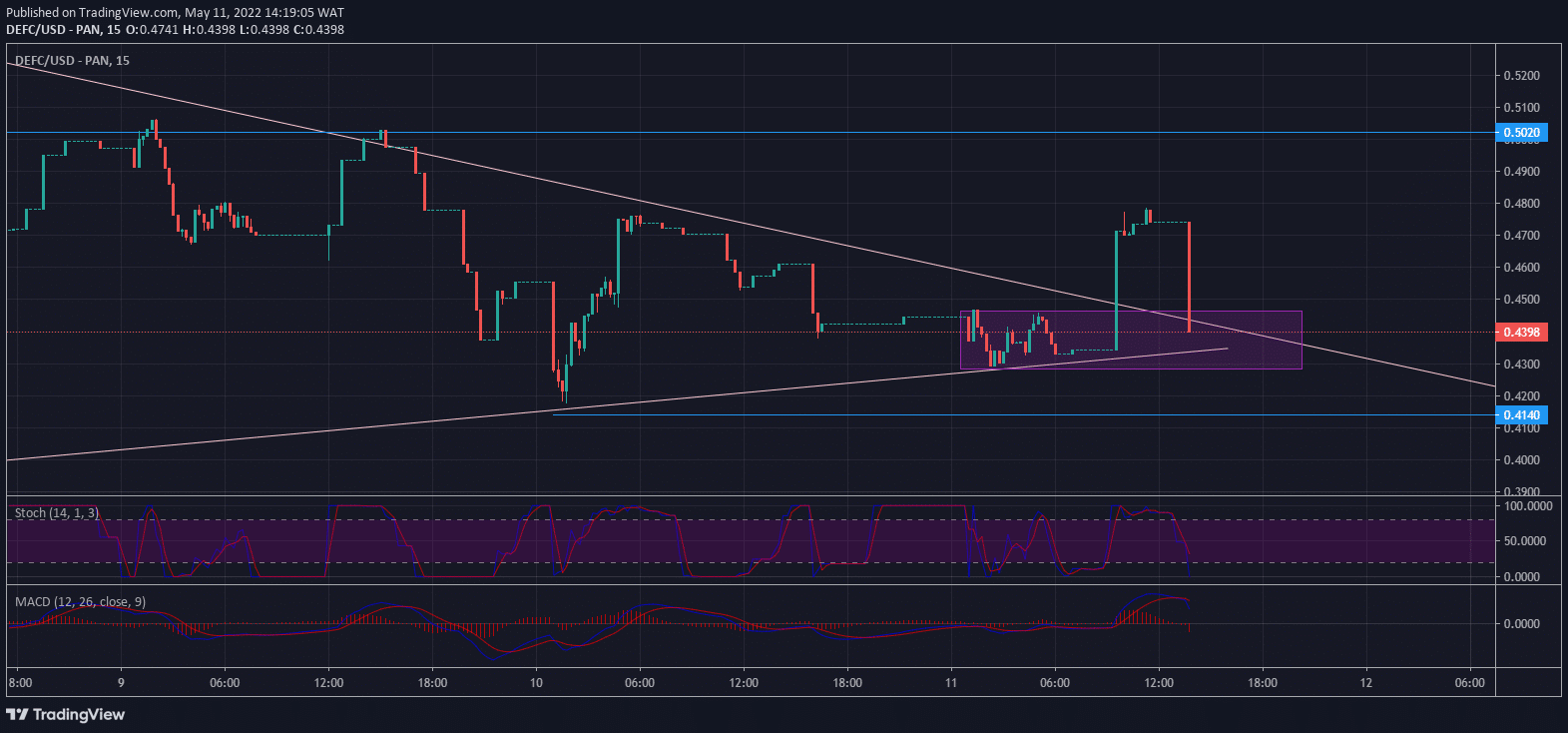This screenshot has width=1568, height=733.
Task: Select the 0.4140 price level label
Action: [1522, 414]
